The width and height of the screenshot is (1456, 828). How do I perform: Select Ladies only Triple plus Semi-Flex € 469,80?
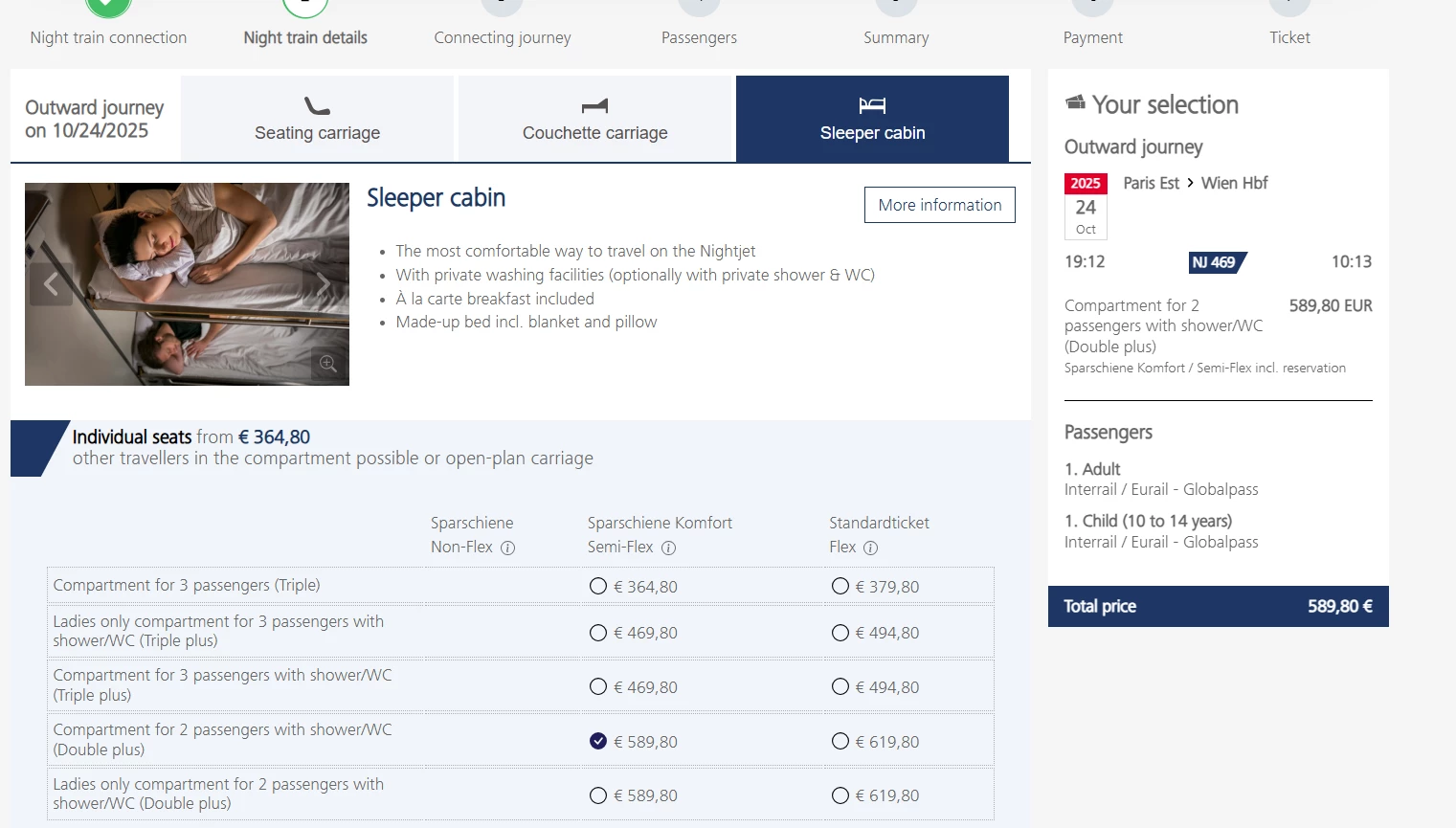598,633
